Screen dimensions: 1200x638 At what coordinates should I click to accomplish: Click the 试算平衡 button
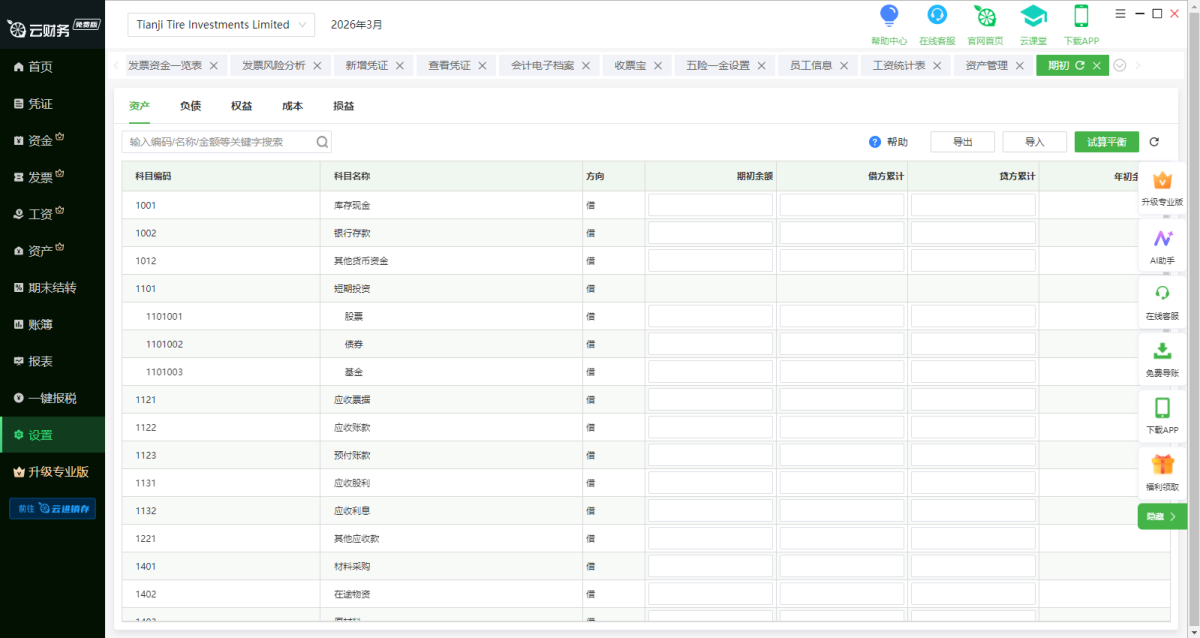click(x=1106, y=142)
